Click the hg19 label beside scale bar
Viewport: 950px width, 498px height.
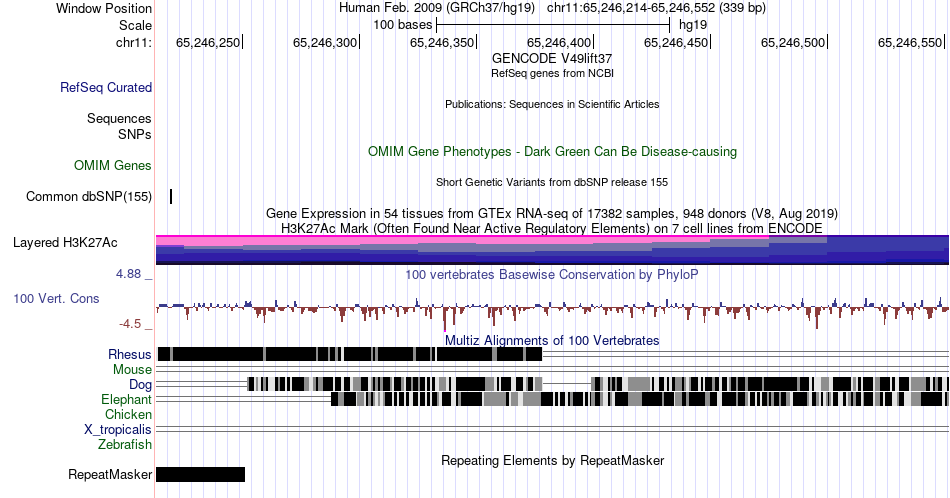coord(693,25)
